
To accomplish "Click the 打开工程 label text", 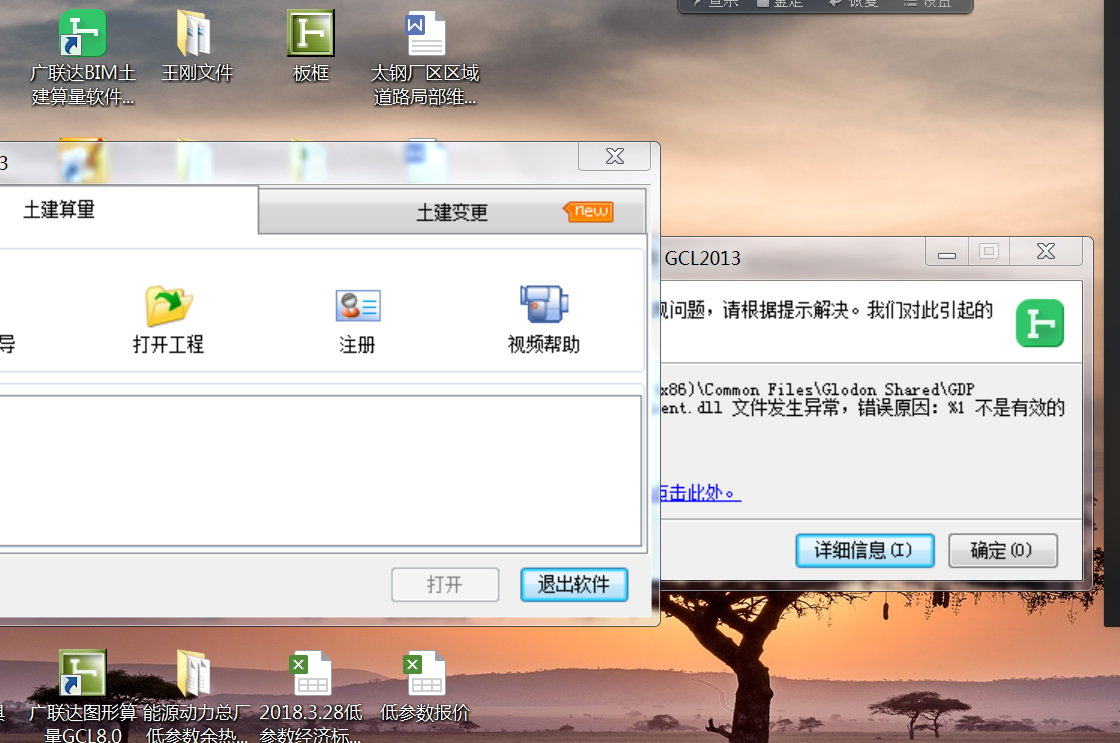I will tap(169, 344).
